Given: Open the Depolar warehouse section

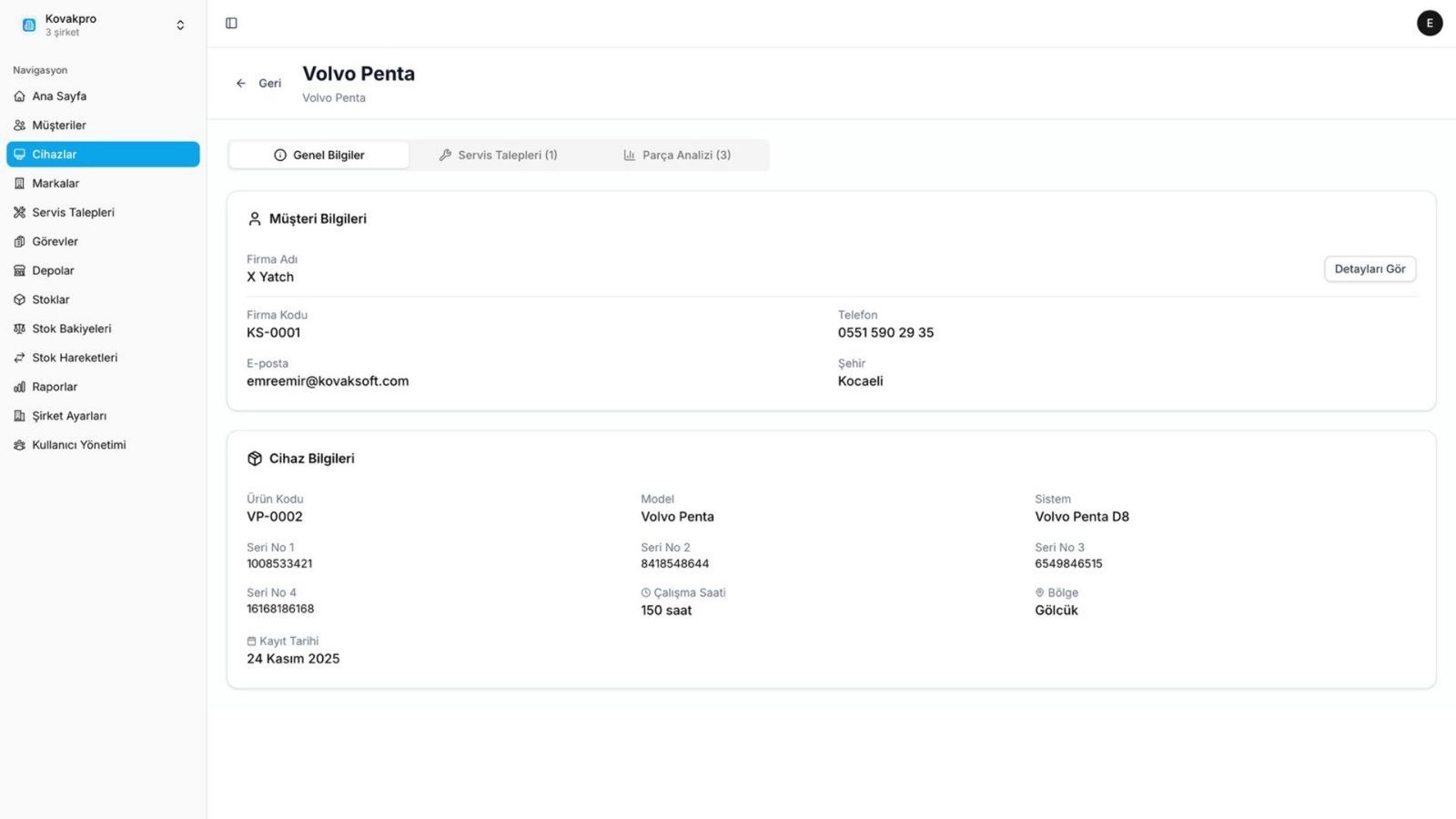Looking at the screenshot, I should [x=53, y=271].
